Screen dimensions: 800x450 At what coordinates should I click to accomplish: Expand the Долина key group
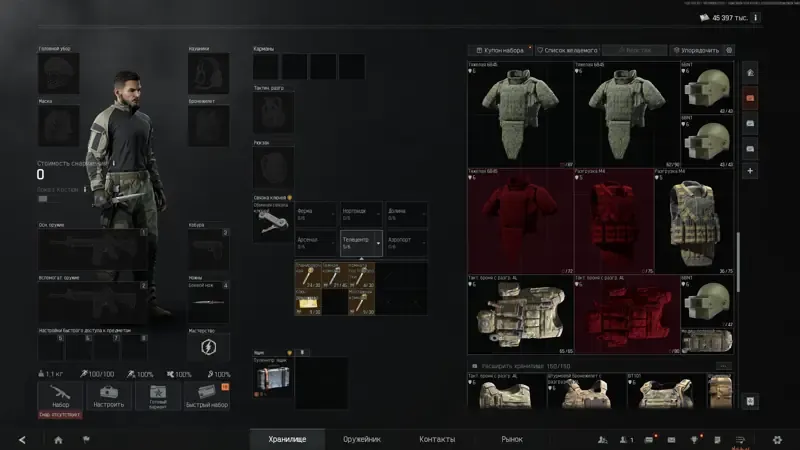(x=406, y=214)
